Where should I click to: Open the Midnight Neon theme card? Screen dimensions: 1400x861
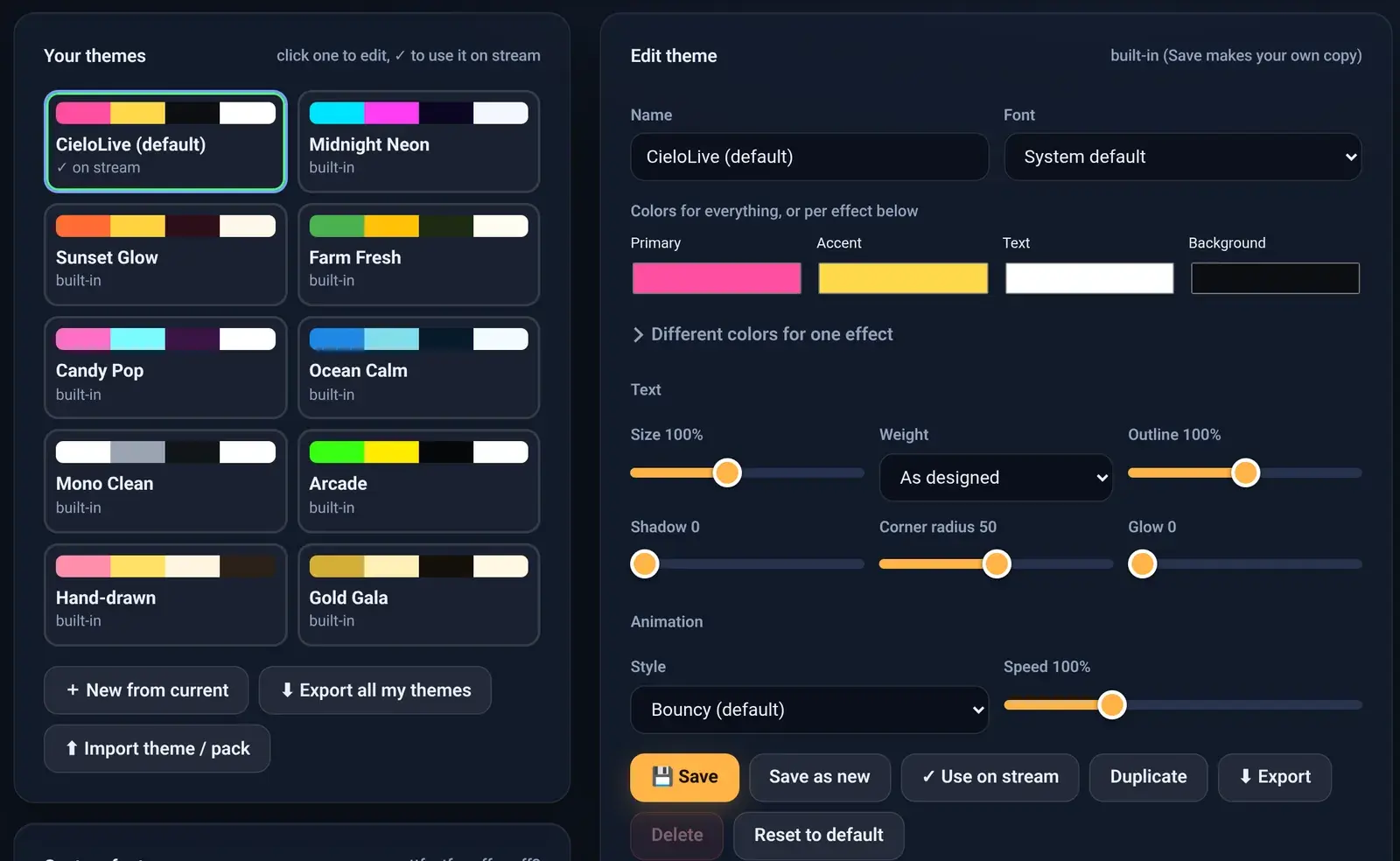418,141
